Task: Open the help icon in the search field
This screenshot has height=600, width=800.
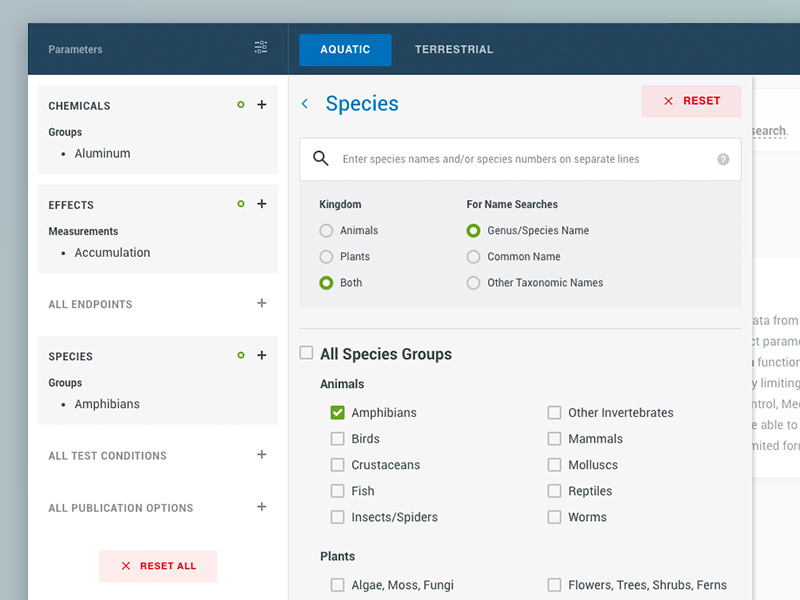Action: coord(723,158)
